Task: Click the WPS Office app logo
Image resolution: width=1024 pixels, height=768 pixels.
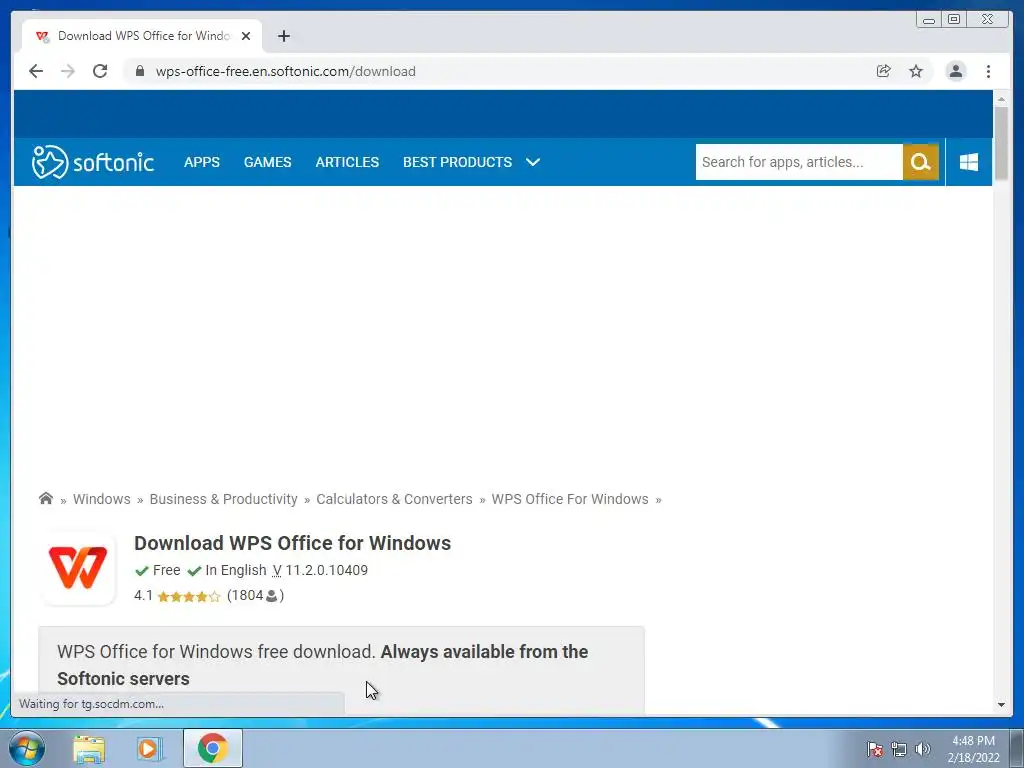Action: point(78,568)
